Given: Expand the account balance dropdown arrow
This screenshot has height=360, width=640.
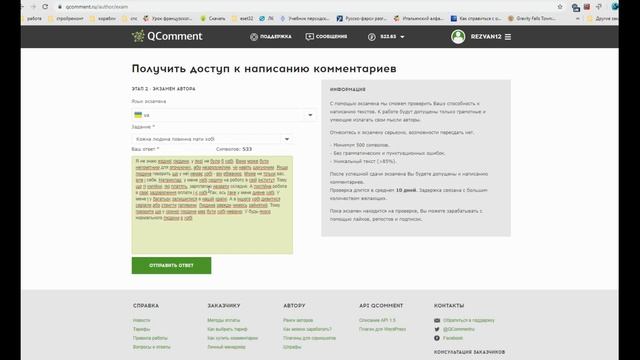Looking at the screenshot, I should [402, 37].
